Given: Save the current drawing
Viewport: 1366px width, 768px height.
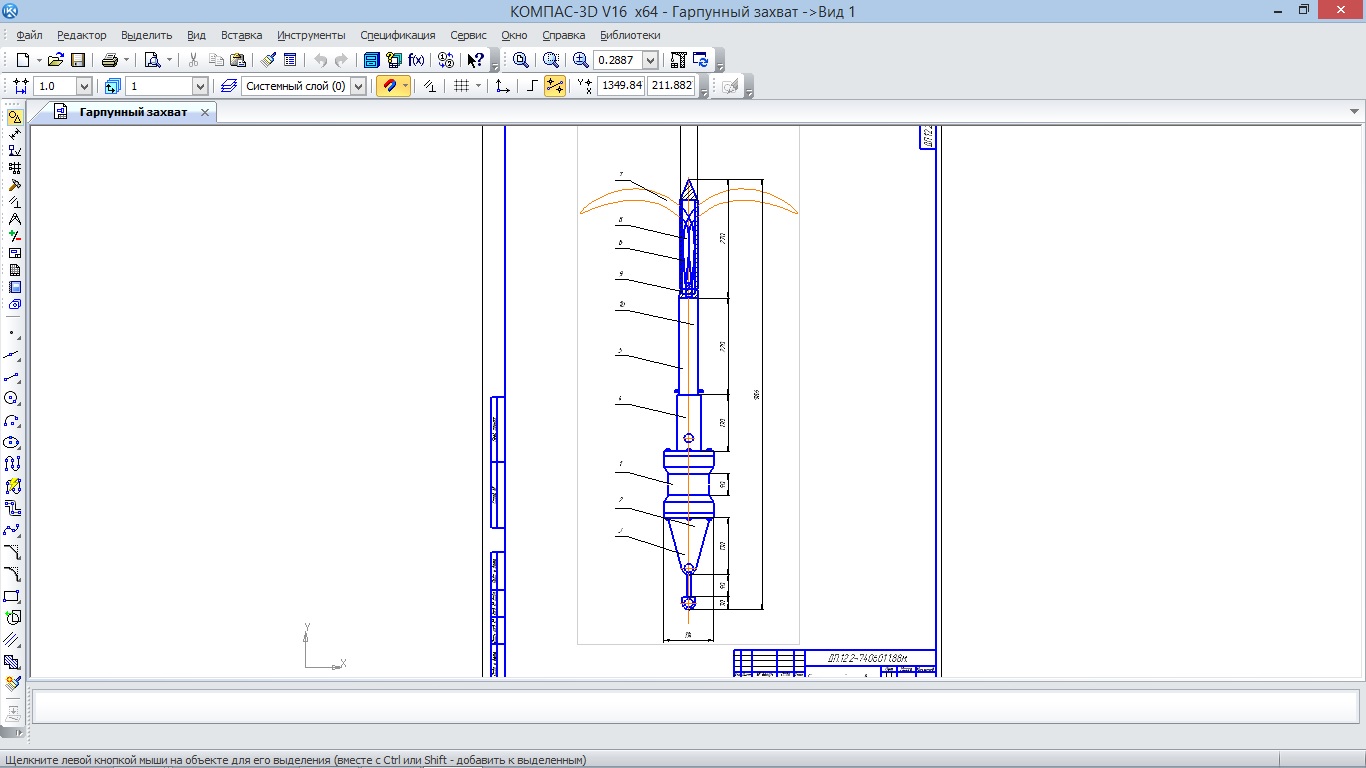Looking at the screenshot, I should pos(77,60).
